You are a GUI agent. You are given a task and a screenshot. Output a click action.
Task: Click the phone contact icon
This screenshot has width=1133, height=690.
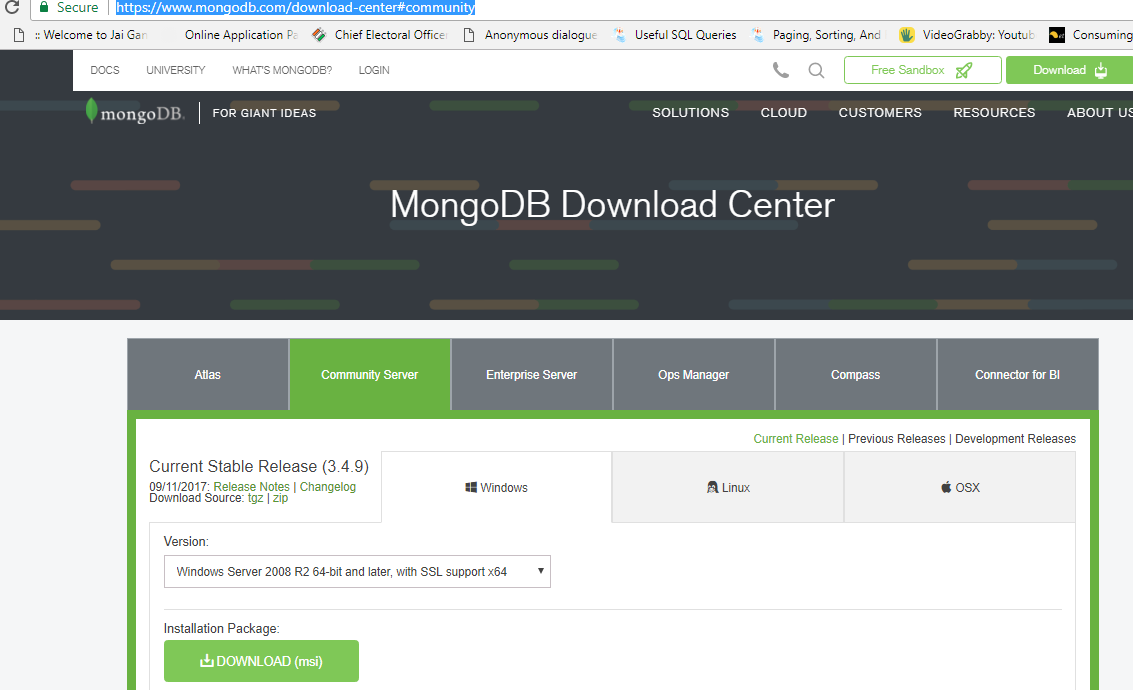point(780,70)
